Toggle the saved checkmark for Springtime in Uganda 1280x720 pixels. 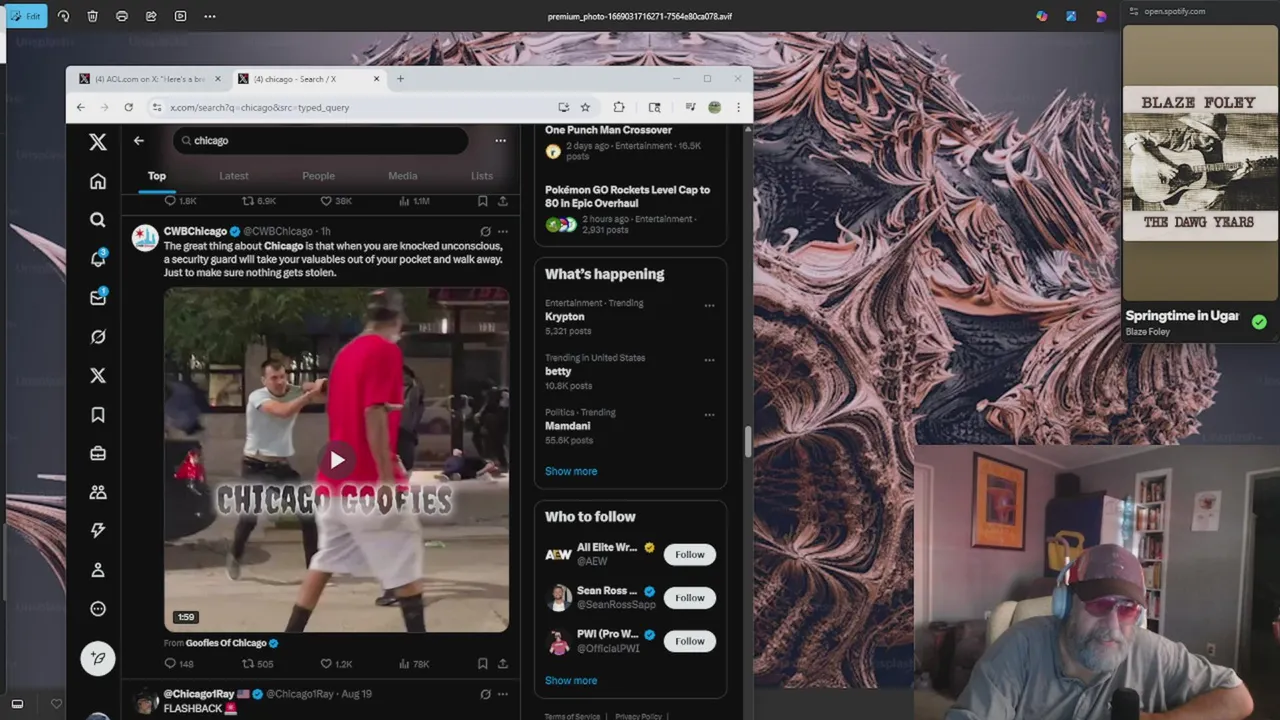pos(1259,322)
